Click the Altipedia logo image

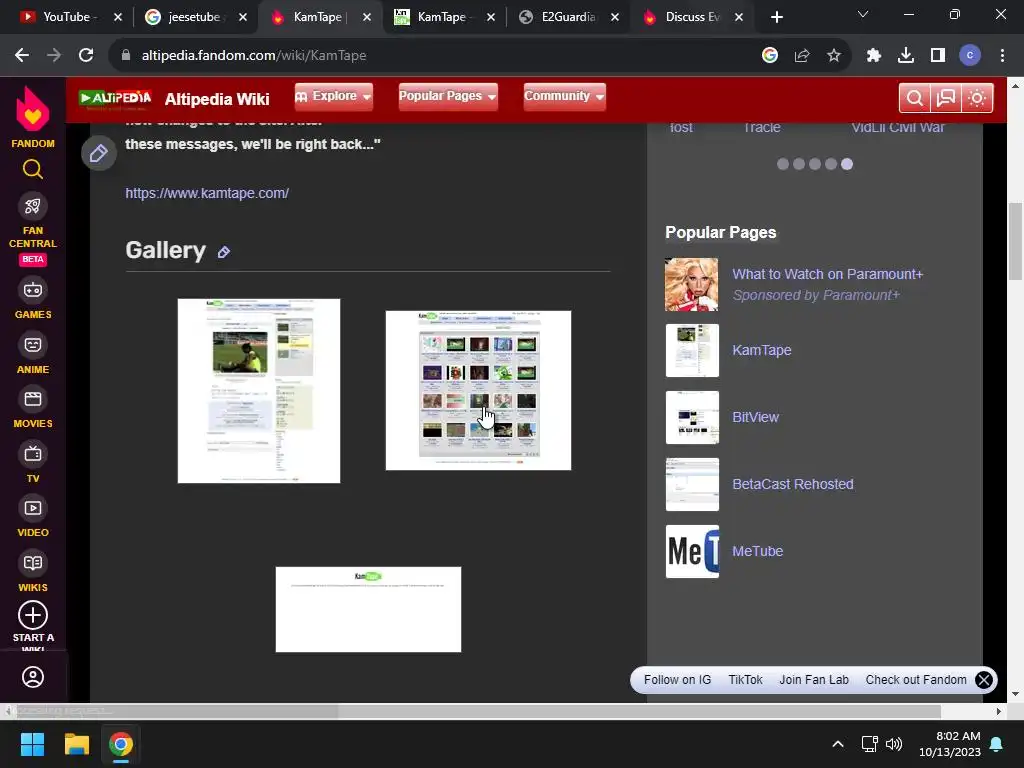[115, 99]
